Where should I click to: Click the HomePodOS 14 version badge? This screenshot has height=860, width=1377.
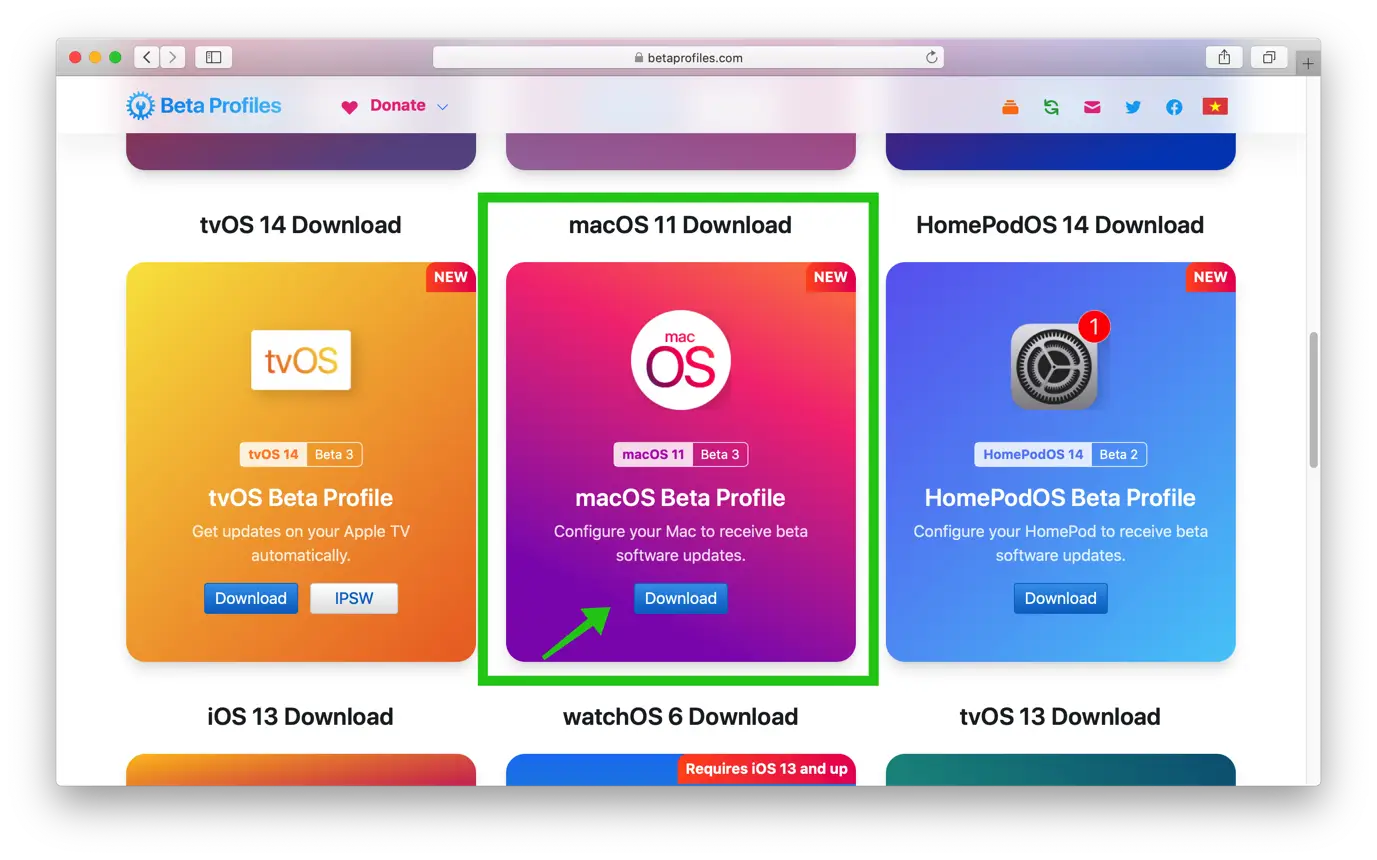(x=1033, y=454)
